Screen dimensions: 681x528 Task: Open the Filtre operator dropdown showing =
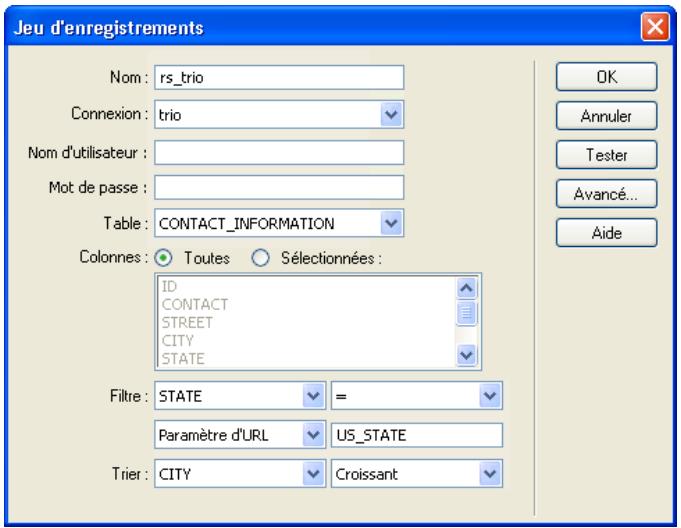click(x=417, y=396)
